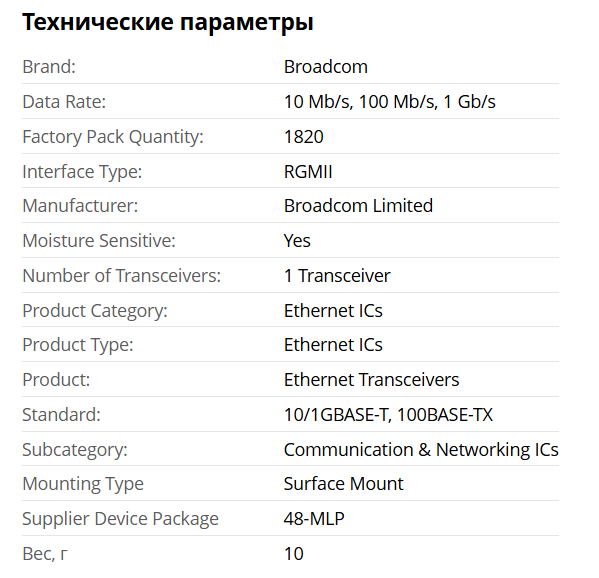The height and width of the screenshot is (578, 599).
Task: Click the Factory Pack Quantity value 1820
Action: point(304,137)
